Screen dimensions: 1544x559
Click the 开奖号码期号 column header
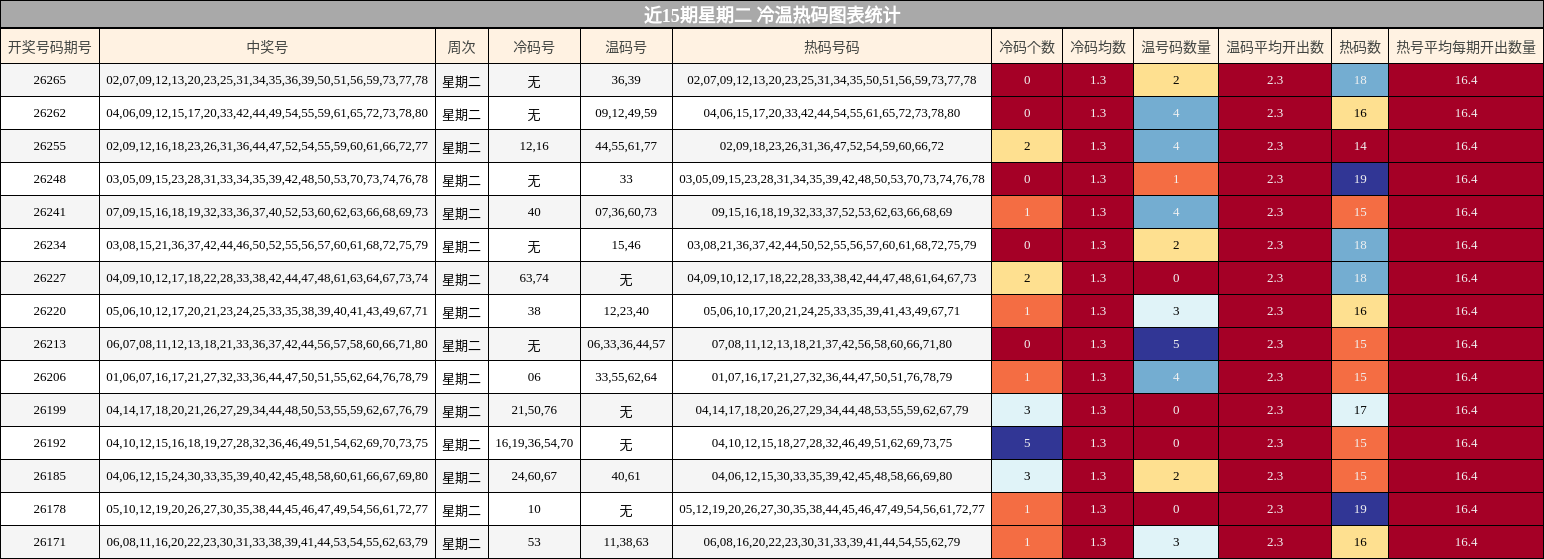50,47
